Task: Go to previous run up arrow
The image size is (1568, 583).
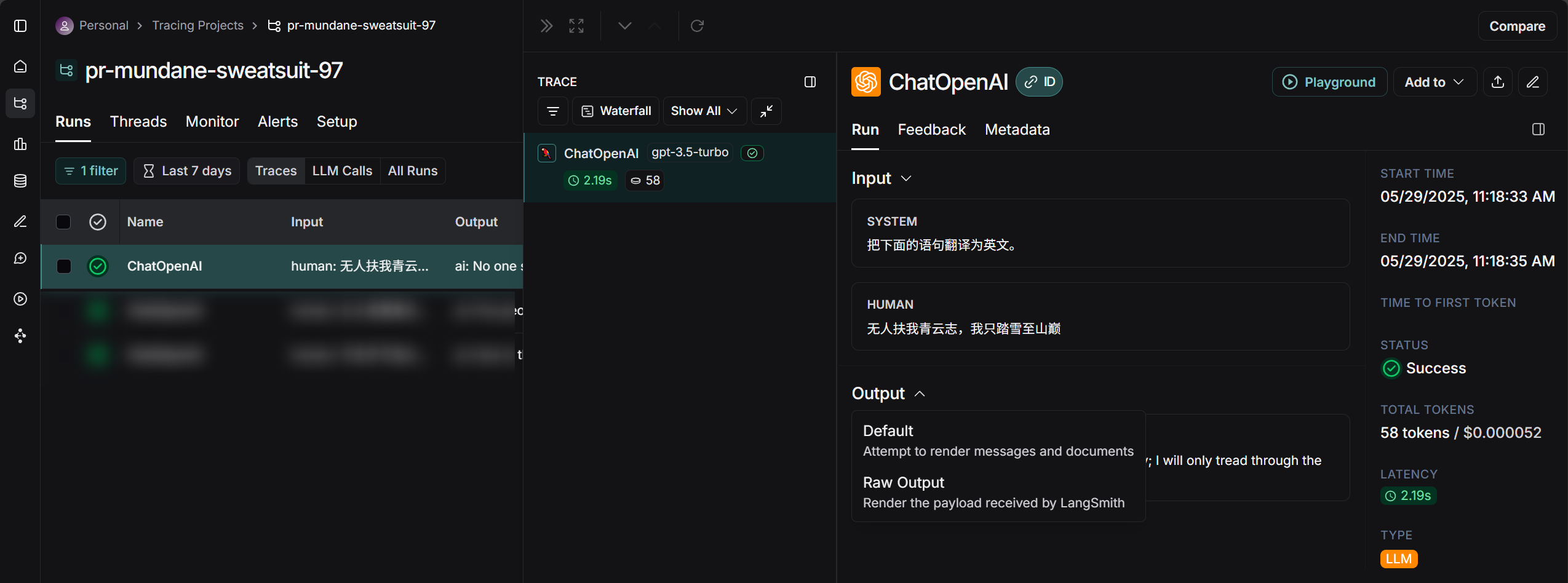Action: point(655,26)
